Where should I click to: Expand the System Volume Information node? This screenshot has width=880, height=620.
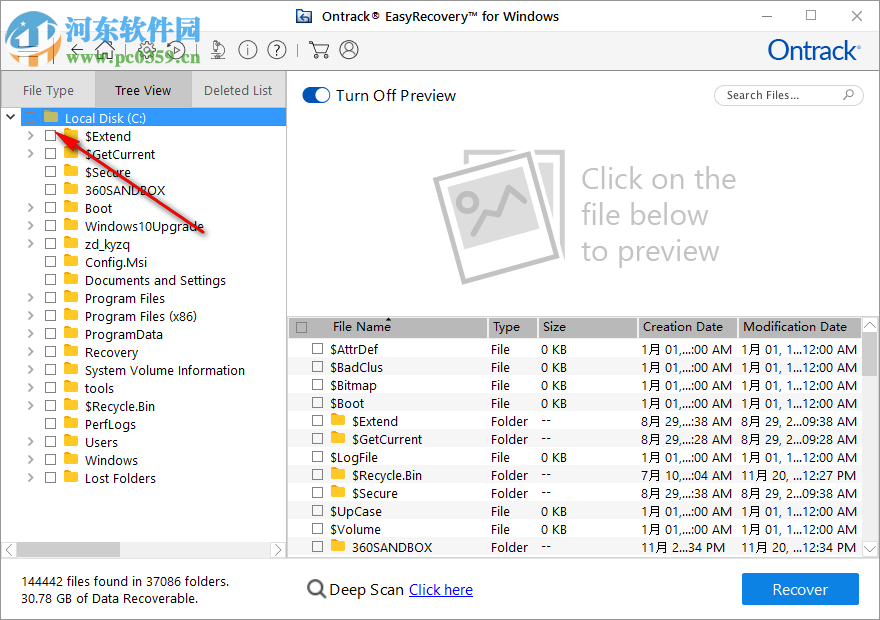[x=31, y=370]
